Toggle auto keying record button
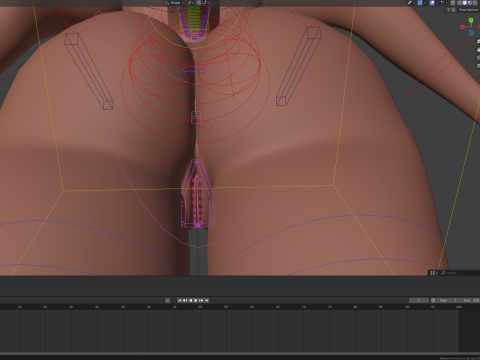The width and height of the screenshot is (480, 360). 167,300
